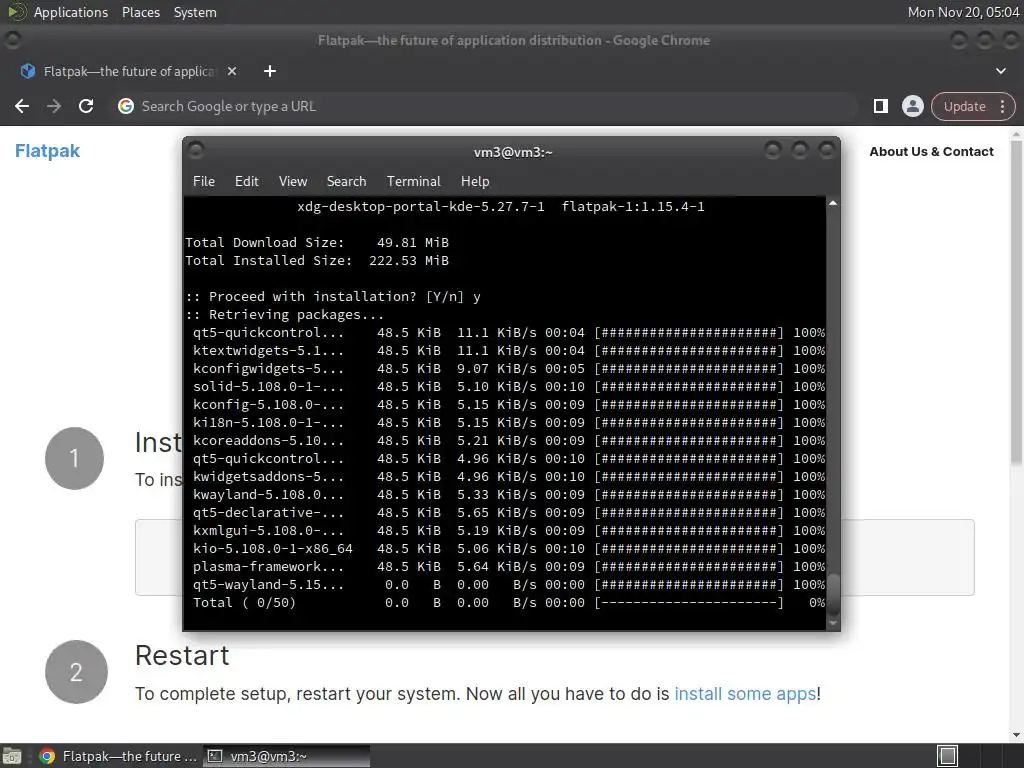Click Chrome window menu icon in titlebar

click(12, 40)
